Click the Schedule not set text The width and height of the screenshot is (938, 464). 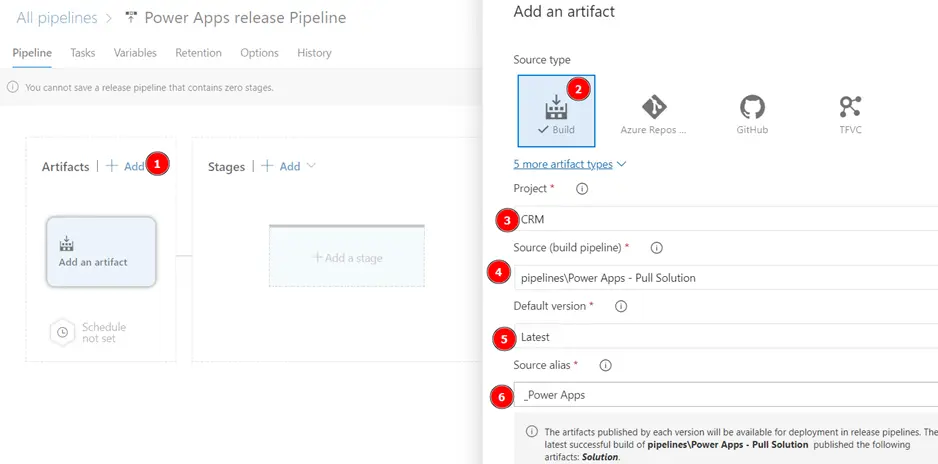pos(104,332)
